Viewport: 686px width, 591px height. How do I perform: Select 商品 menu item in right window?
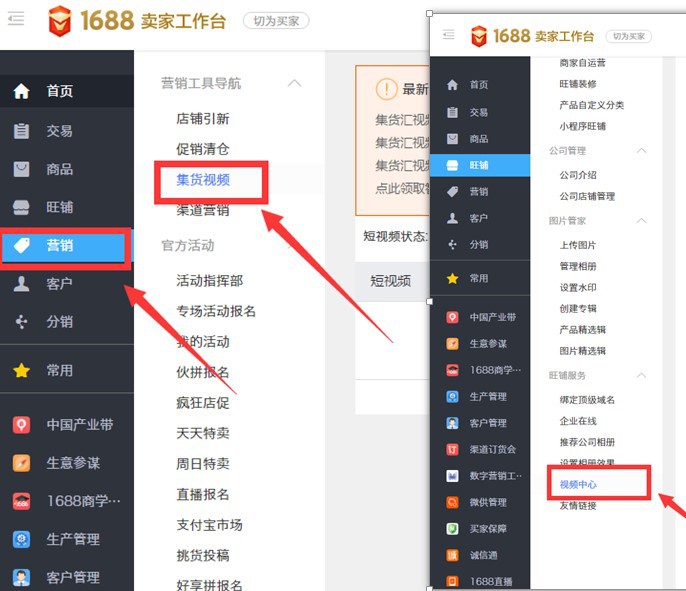click(x=480, y=139)
